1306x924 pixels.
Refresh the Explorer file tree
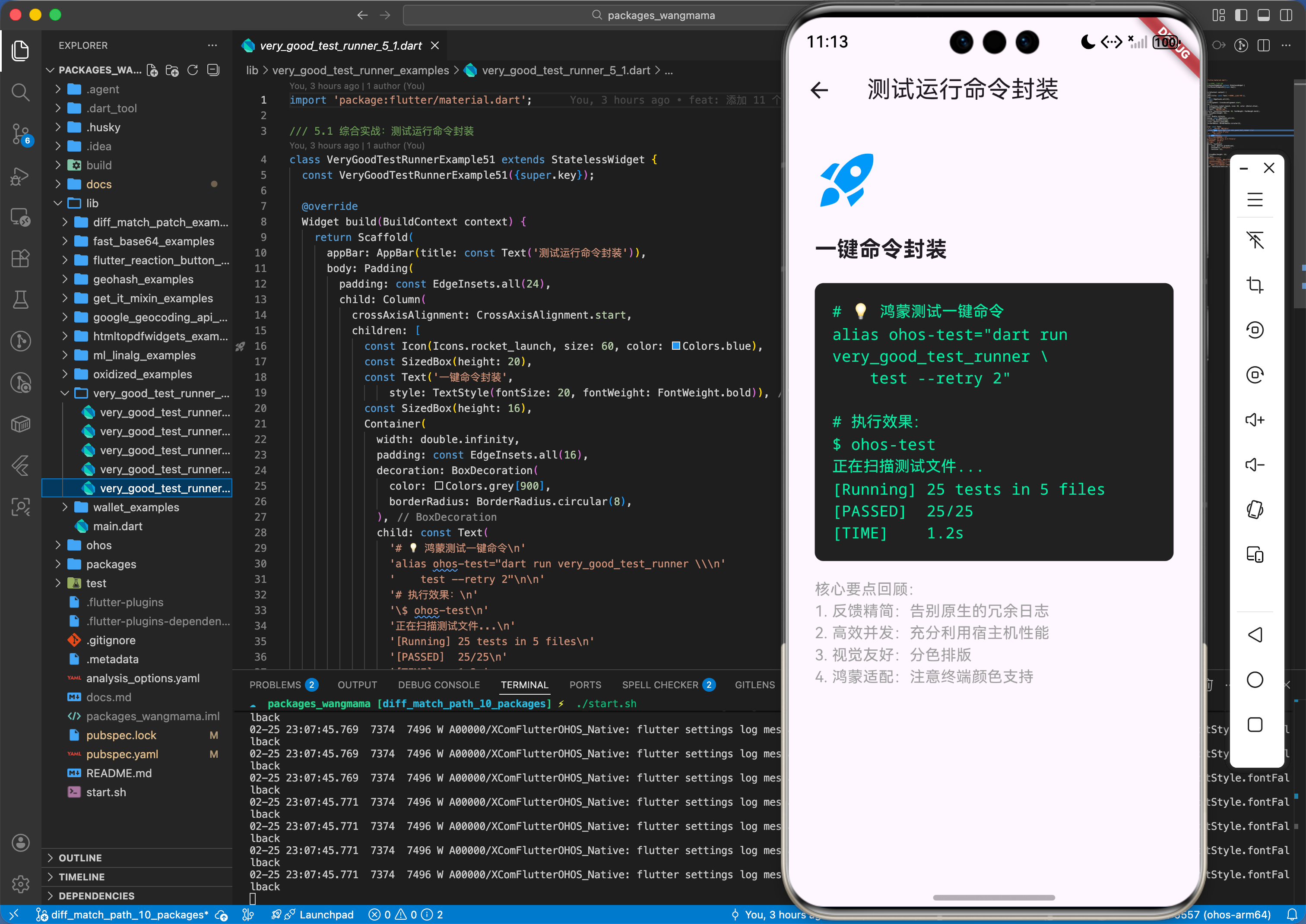coord(193,70)
